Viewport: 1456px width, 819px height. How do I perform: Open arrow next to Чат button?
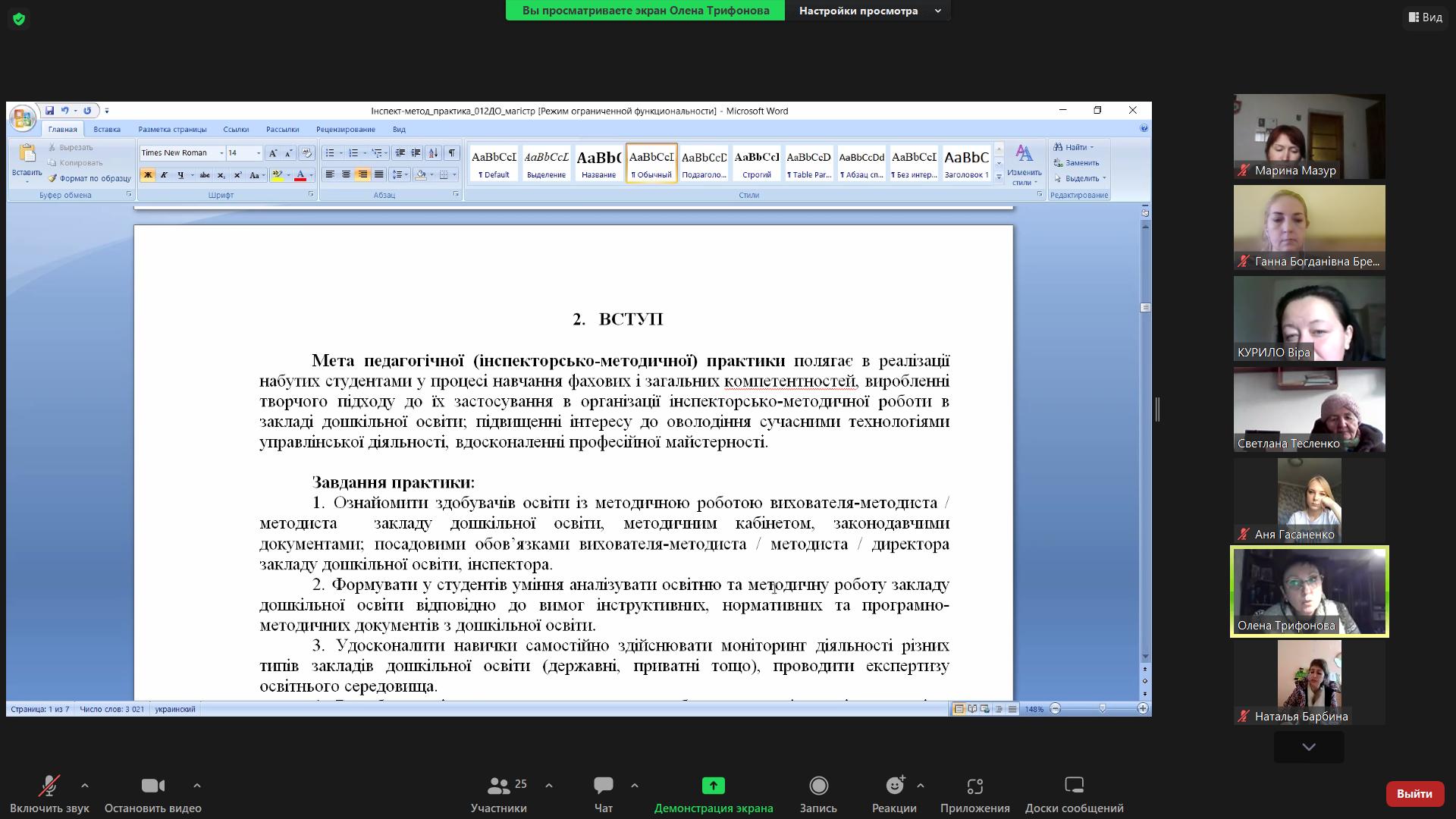click(635, 786)
